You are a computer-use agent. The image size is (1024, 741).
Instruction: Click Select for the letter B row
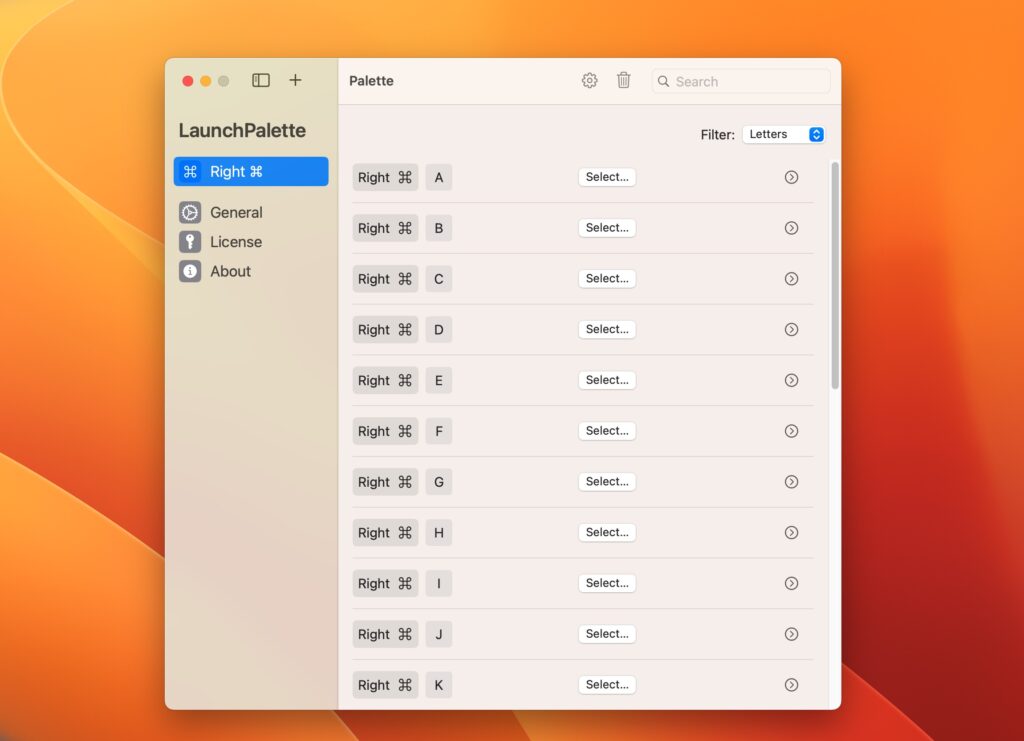(607, 227)
